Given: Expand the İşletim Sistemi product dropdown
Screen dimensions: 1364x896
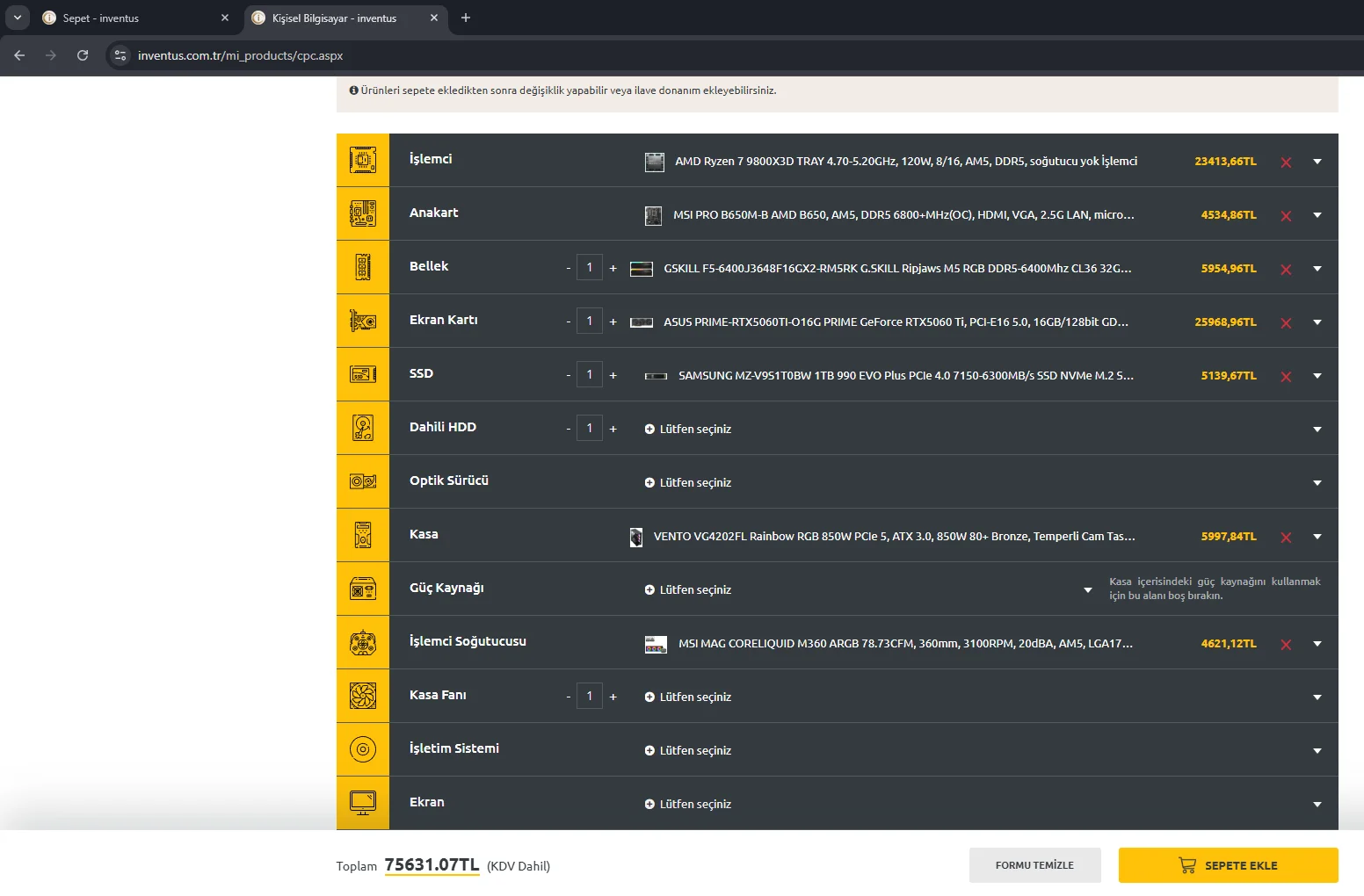Looking at the screenshot, I should [1317, 751].
